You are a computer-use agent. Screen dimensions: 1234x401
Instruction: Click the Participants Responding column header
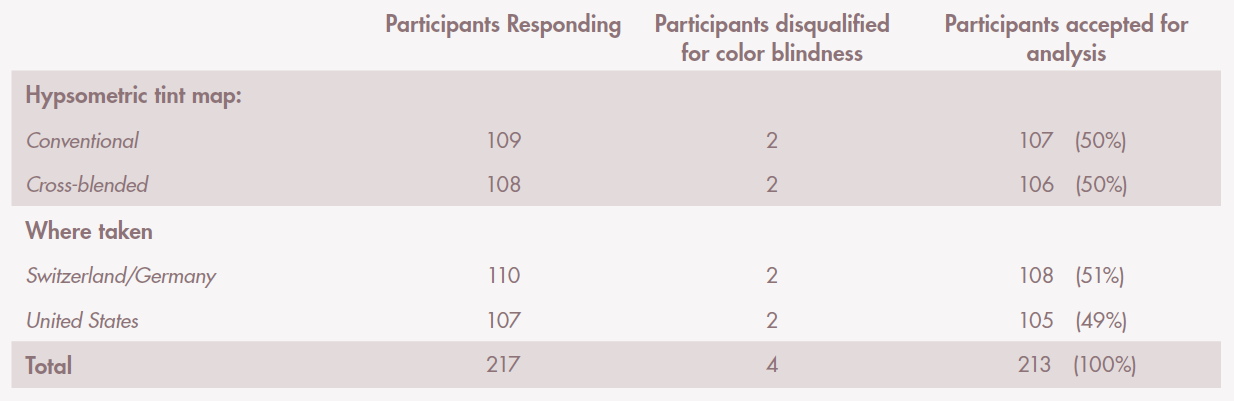pyautogui.click(x=503, y=25)
